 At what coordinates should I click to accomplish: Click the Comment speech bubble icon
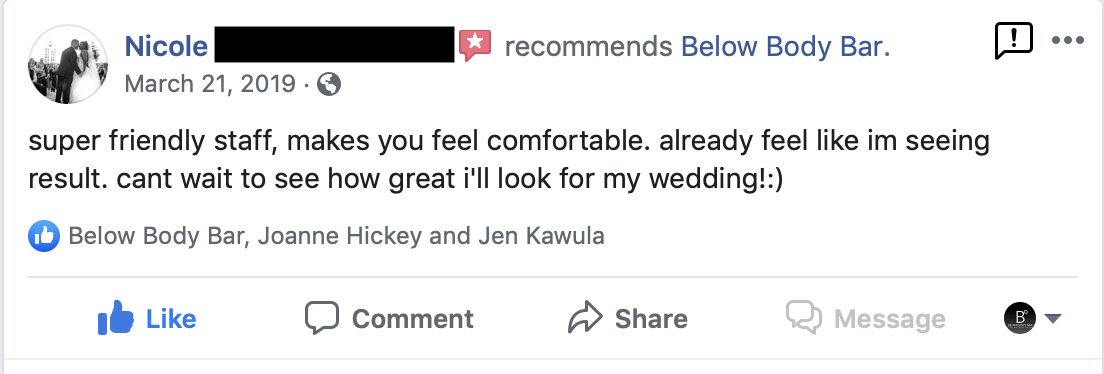click(322, 318)
